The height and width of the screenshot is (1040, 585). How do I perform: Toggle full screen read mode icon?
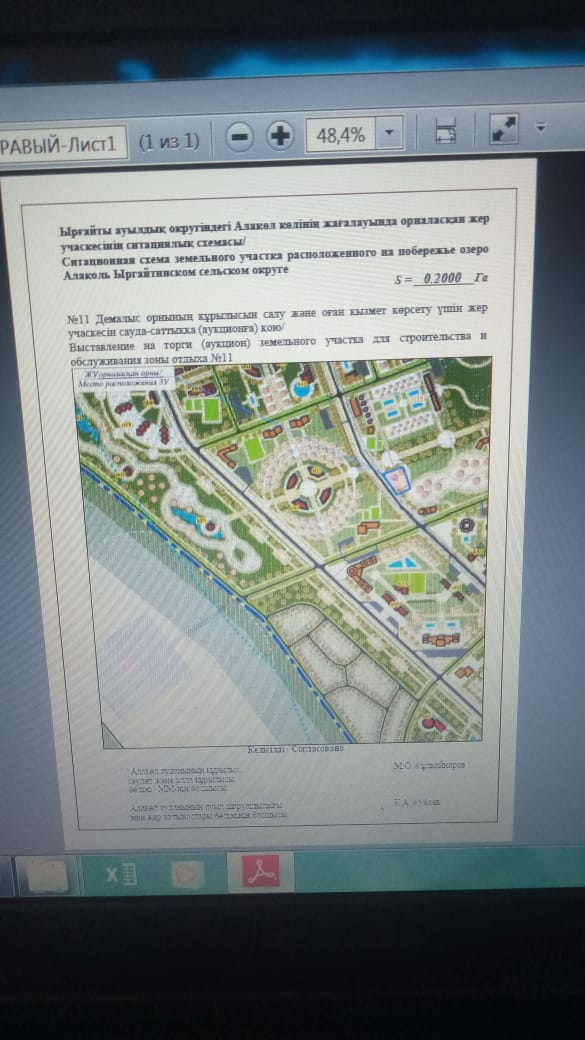coord(503,128)
